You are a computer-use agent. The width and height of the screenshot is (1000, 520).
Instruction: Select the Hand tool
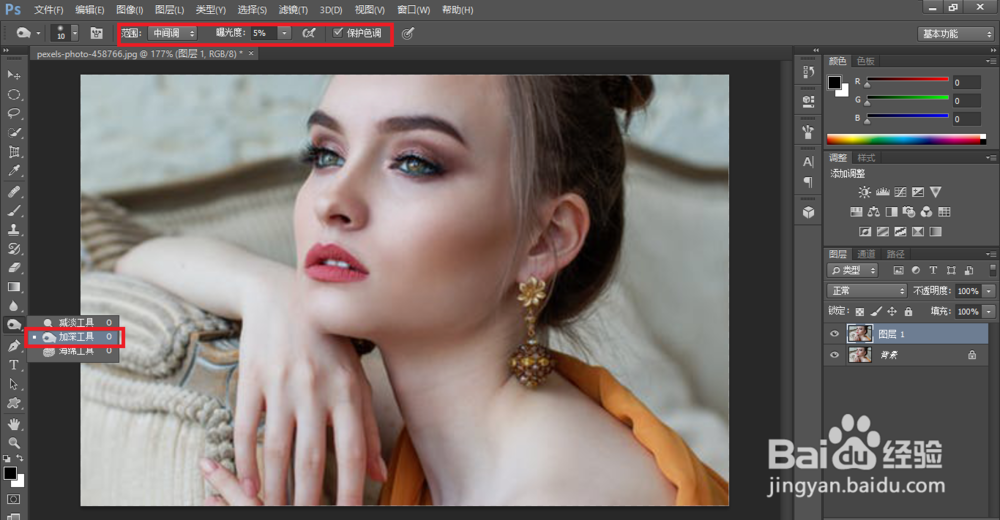pos(13,424)
